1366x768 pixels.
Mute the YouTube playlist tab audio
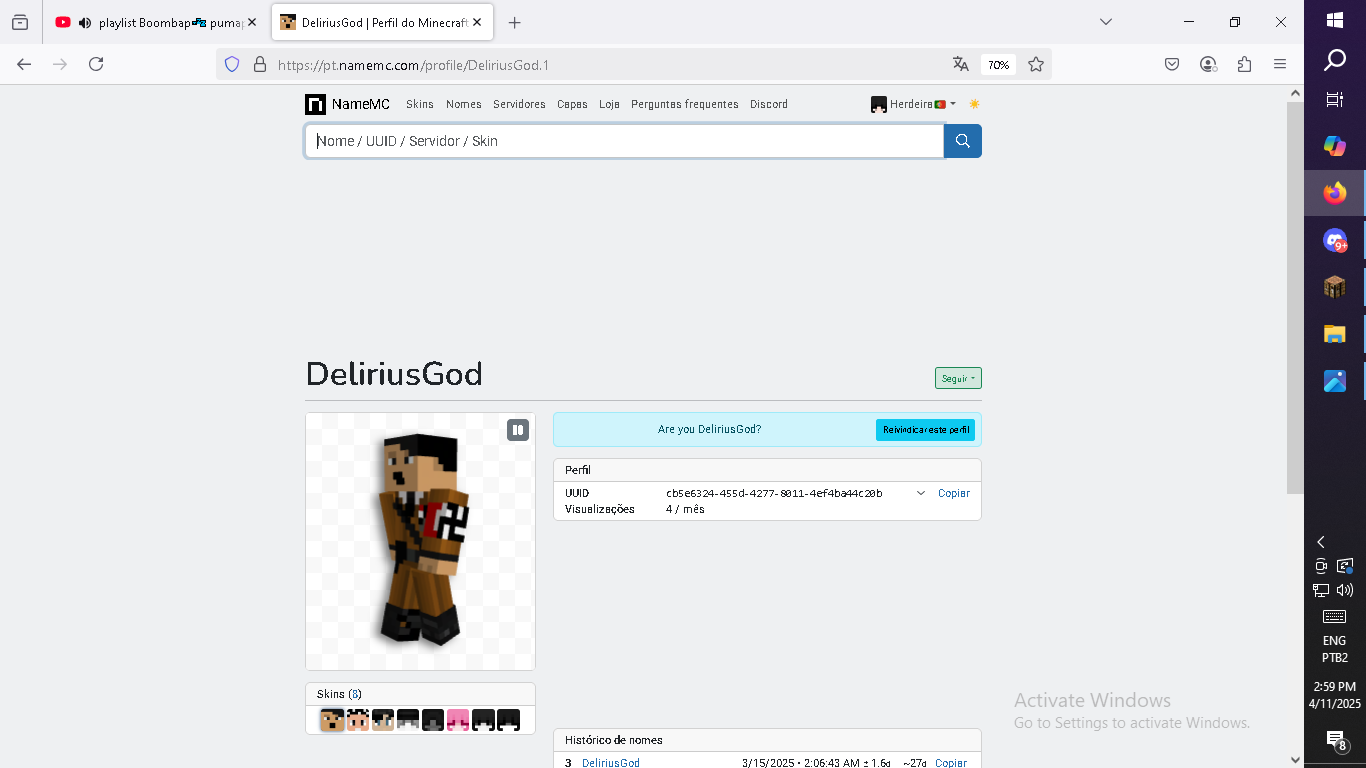(x=85, y=22)
